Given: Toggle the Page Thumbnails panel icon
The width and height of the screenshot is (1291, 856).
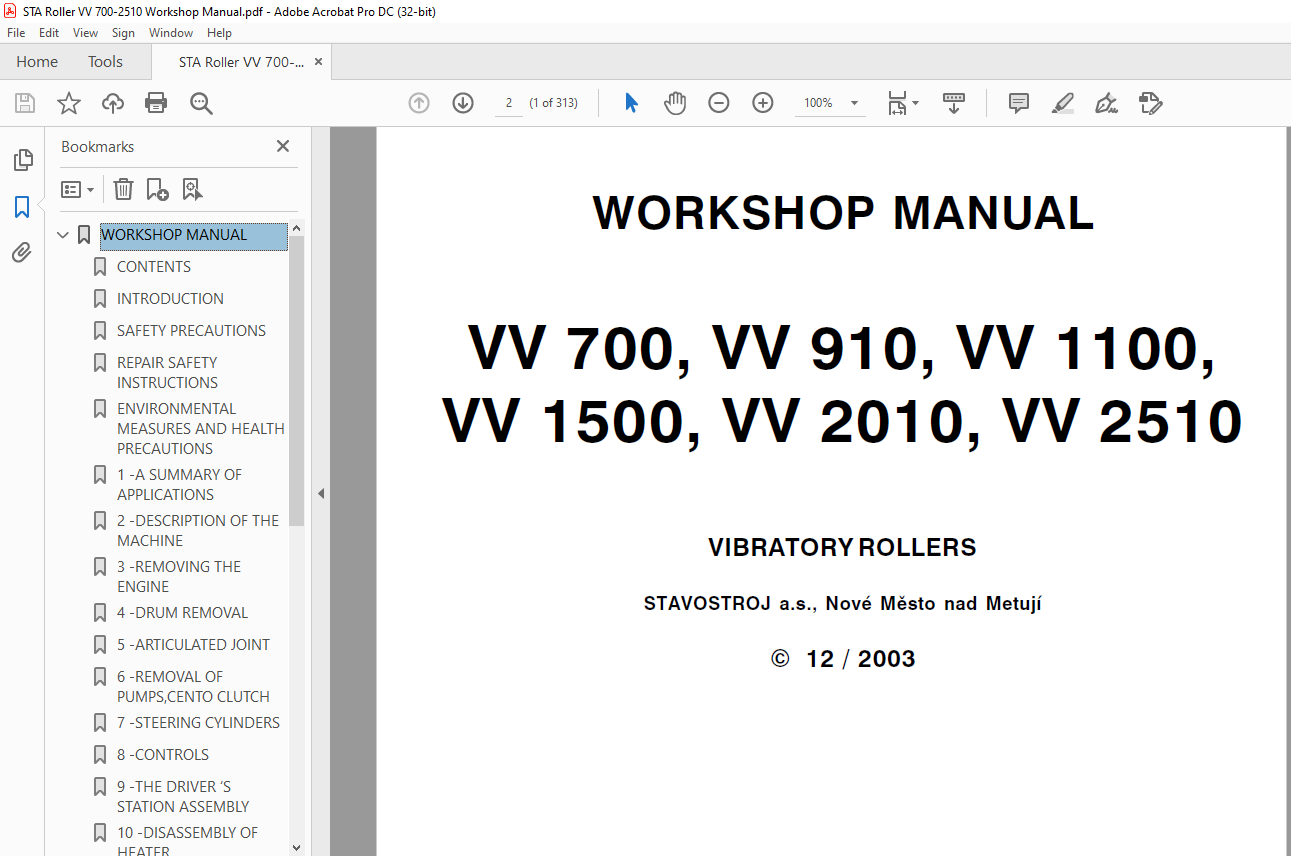Looking at the screenshot, I should click(22, 160).
